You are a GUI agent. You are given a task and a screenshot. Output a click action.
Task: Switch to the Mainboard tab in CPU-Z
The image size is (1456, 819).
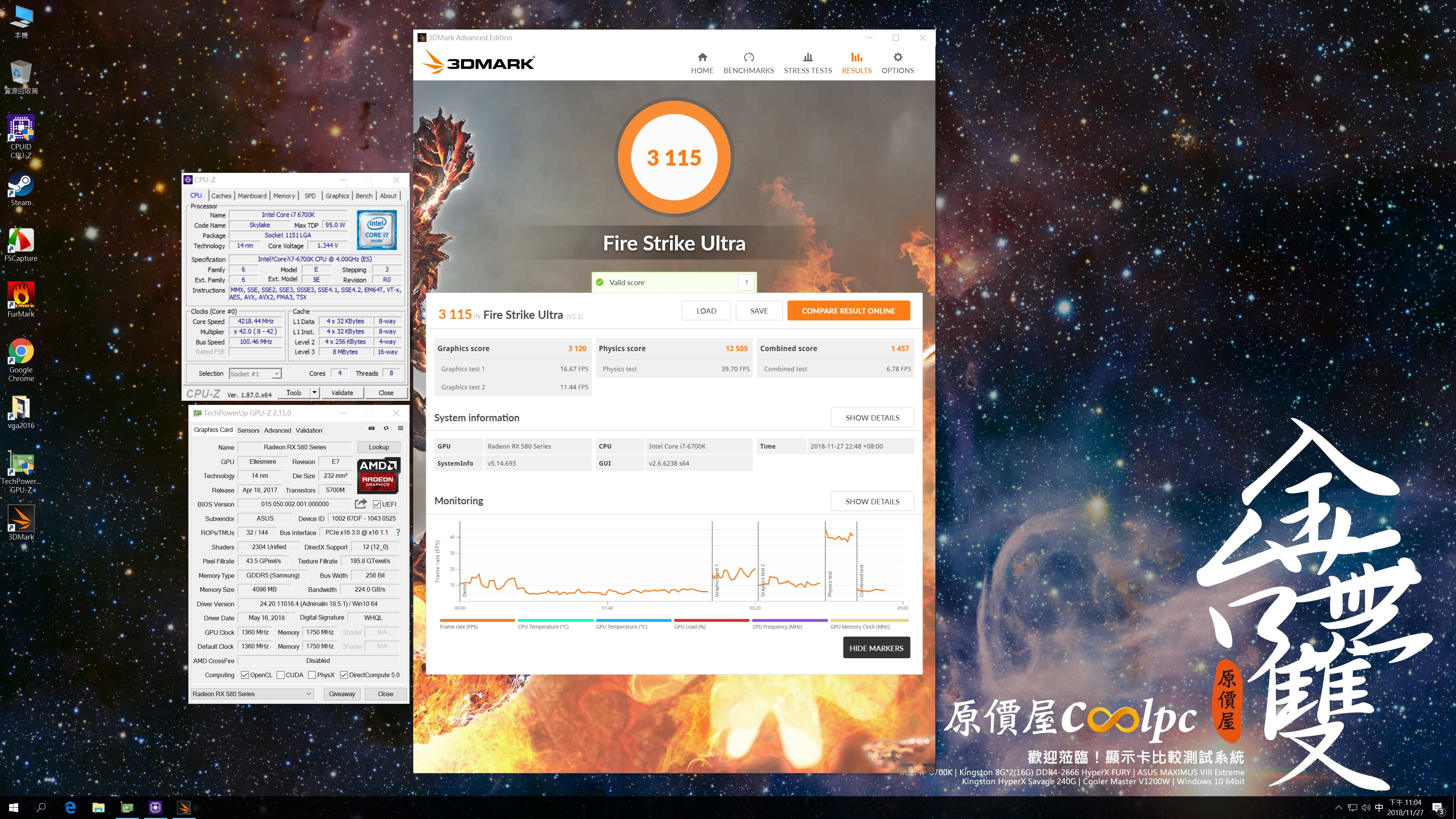pyautogui.click(x=252, y=196)
